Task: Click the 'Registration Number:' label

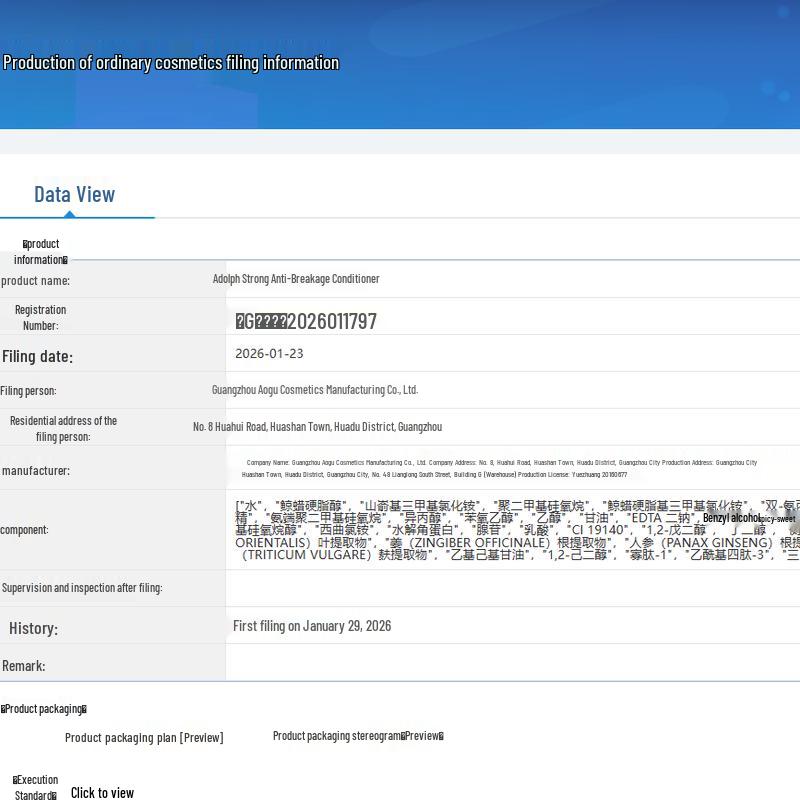Action: pyautogui.click(x=40, y=317)
